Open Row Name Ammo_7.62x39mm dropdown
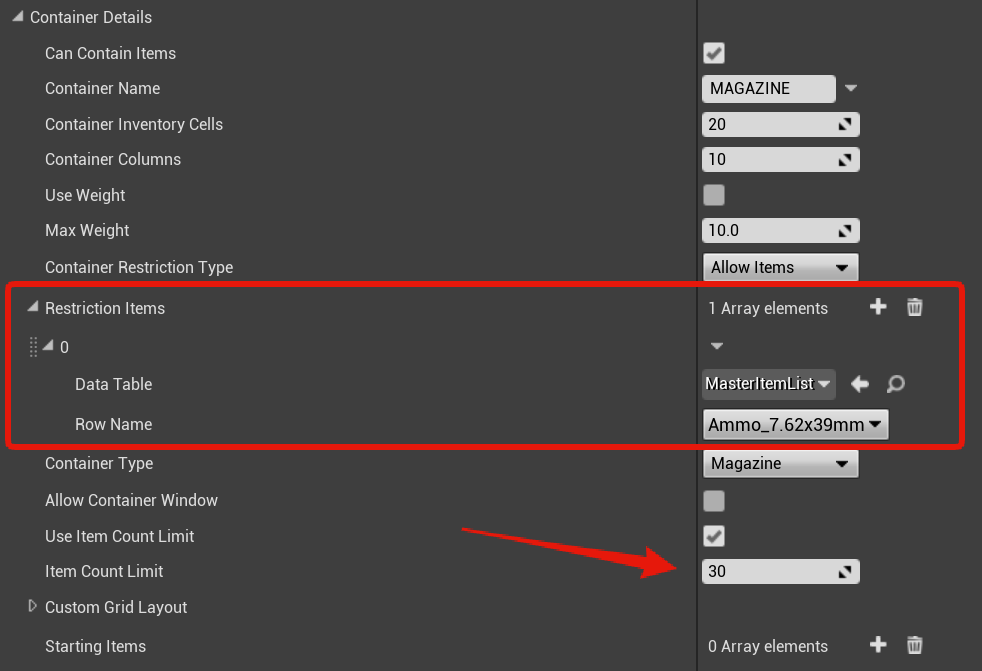Screen dimensions: 982x671 [795, 425]
